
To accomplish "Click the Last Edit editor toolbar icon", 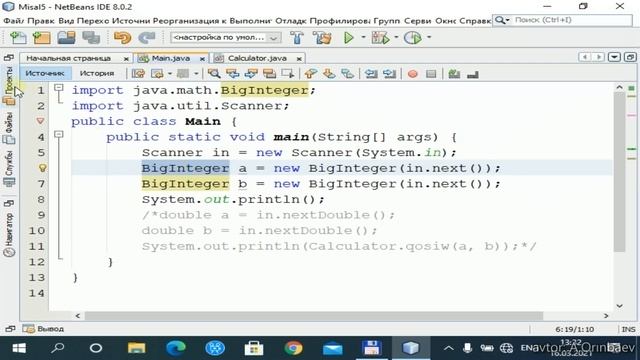I will (x=139, y=73).
